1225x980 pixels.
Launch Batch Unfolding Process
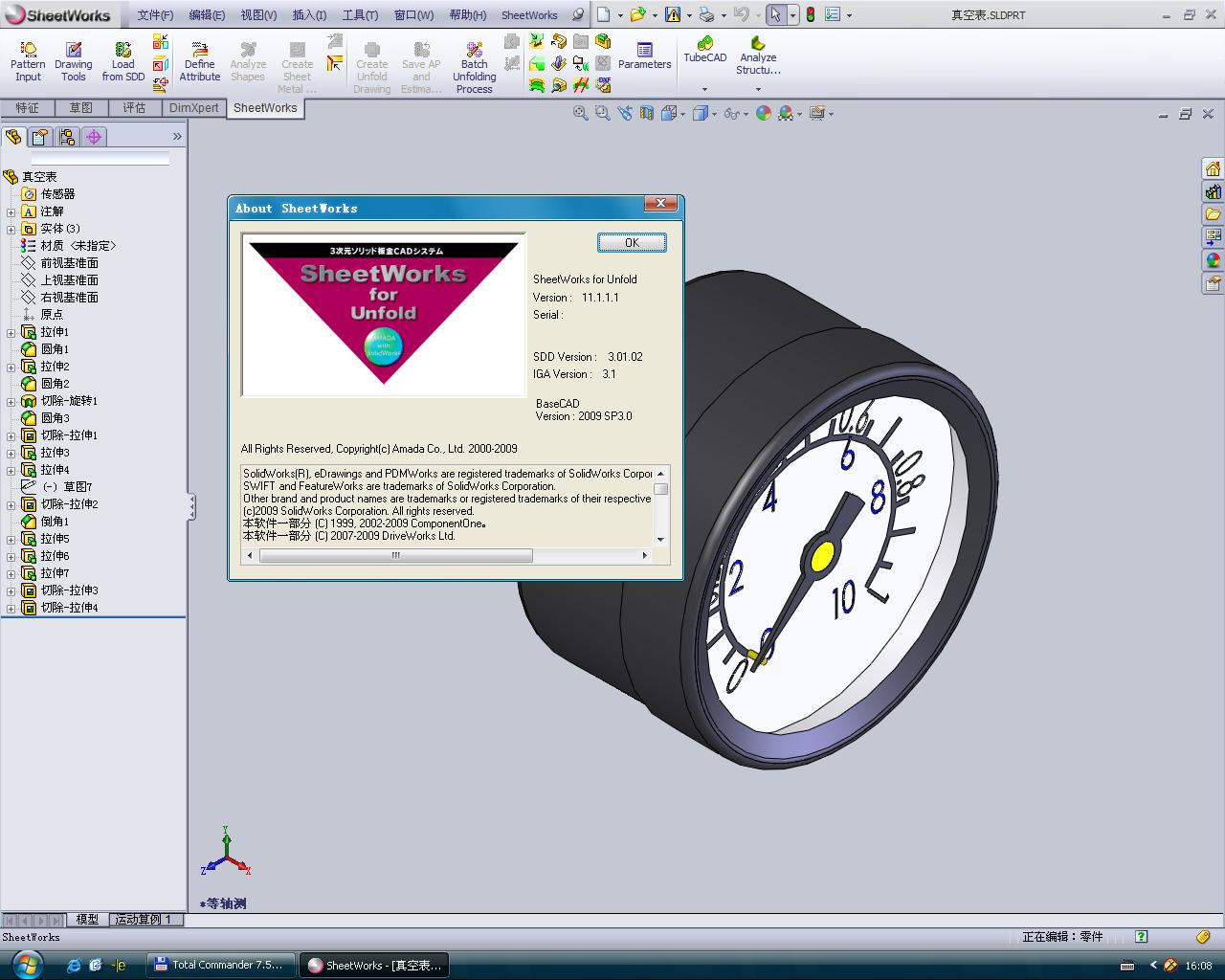(475, 68)
